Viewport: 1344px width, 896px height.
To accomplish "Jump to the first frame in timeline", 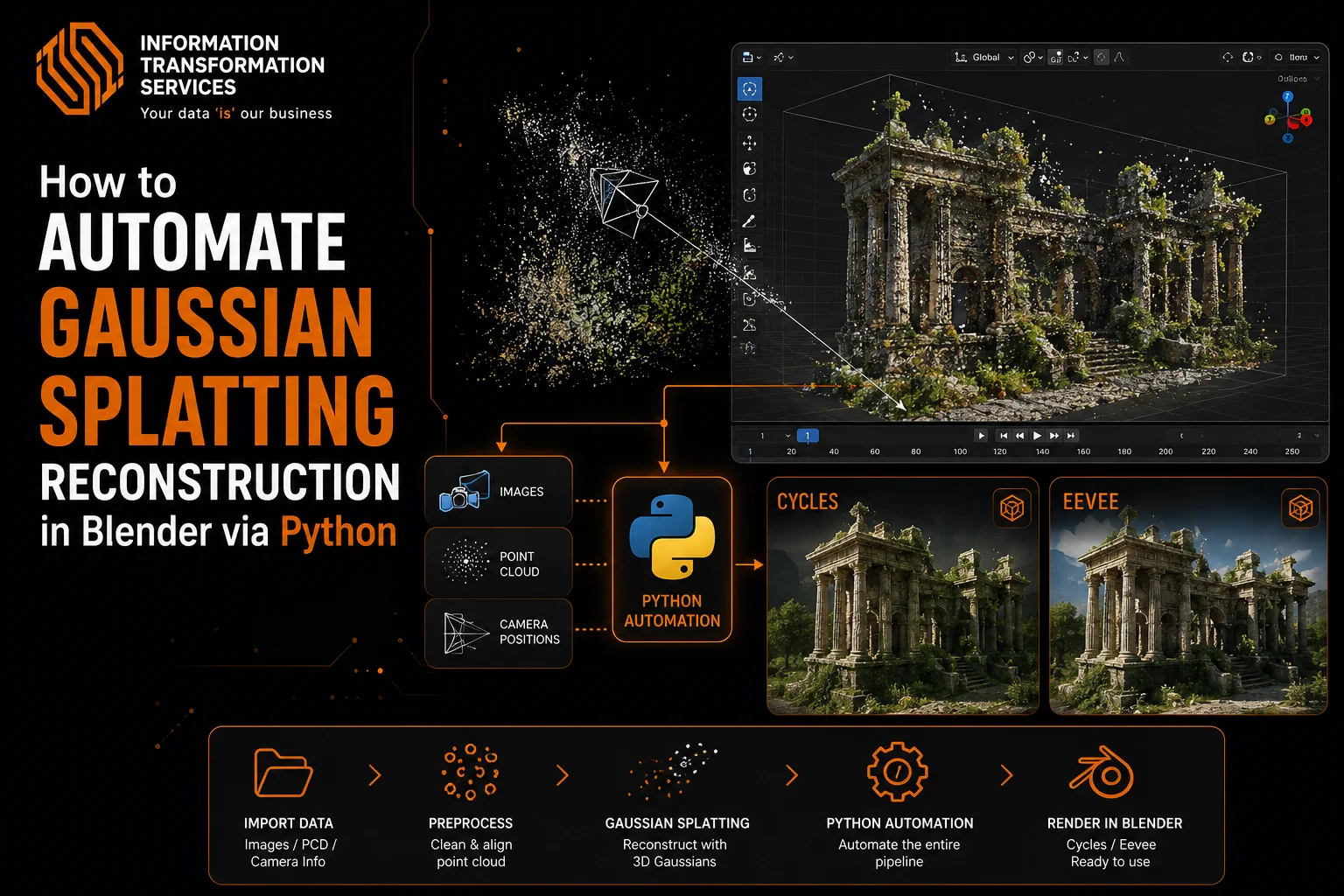I will (x=1004, y=436).
